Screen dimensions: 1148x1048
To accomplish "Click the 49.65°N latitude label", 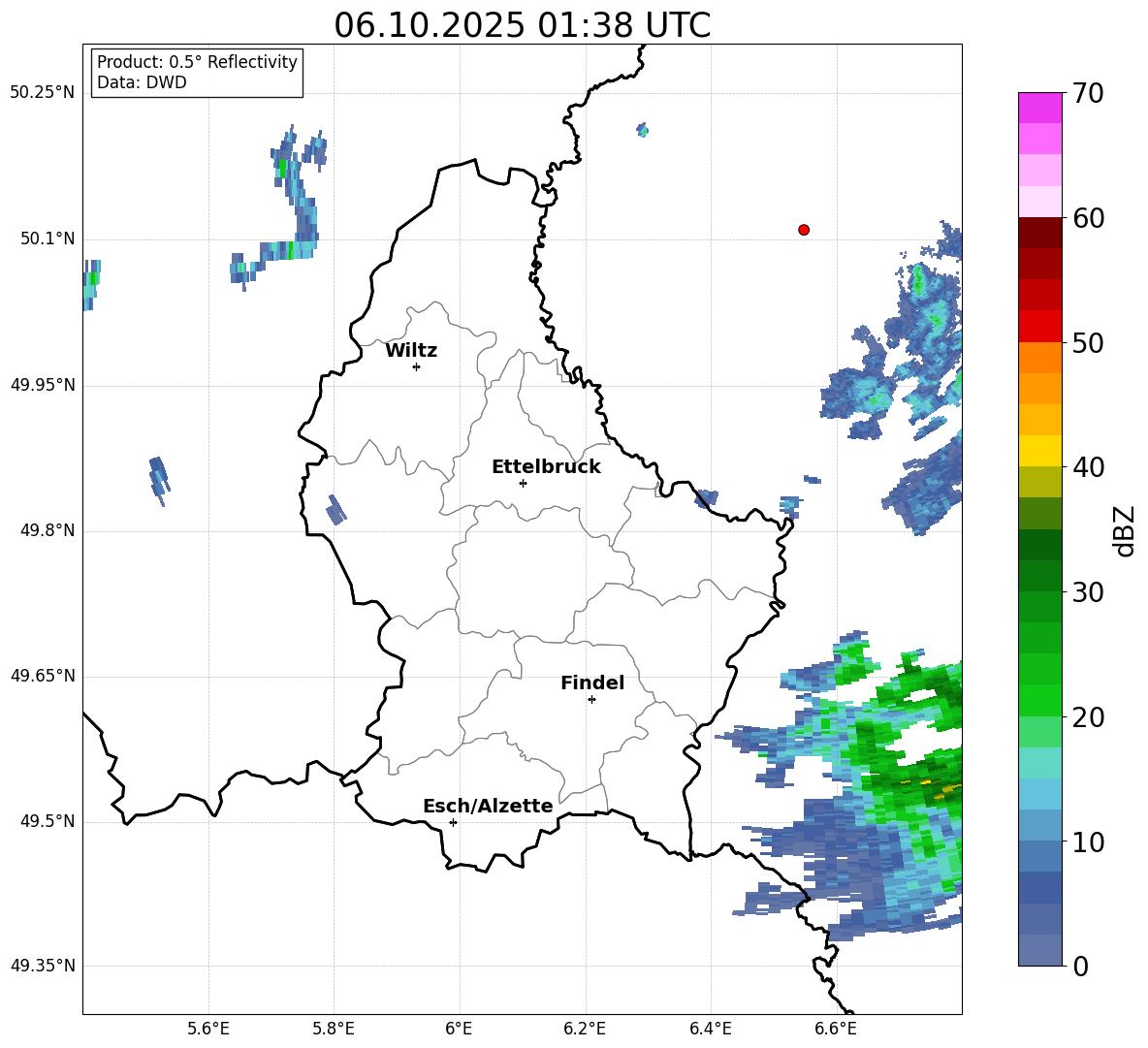I will tap(43, 676).
